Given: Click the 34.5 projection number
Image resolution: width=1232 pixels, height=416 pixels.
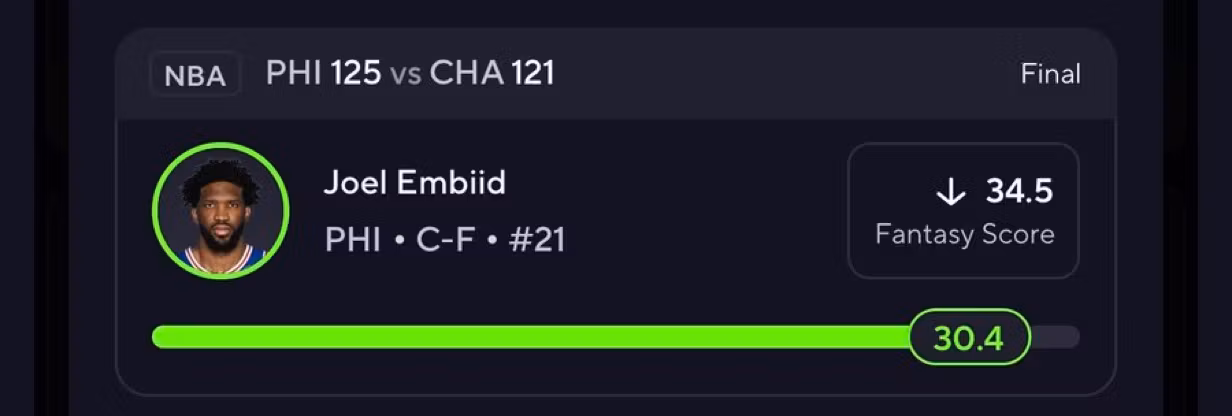Looking at the screenshot, I should [x=1019, y=191].
